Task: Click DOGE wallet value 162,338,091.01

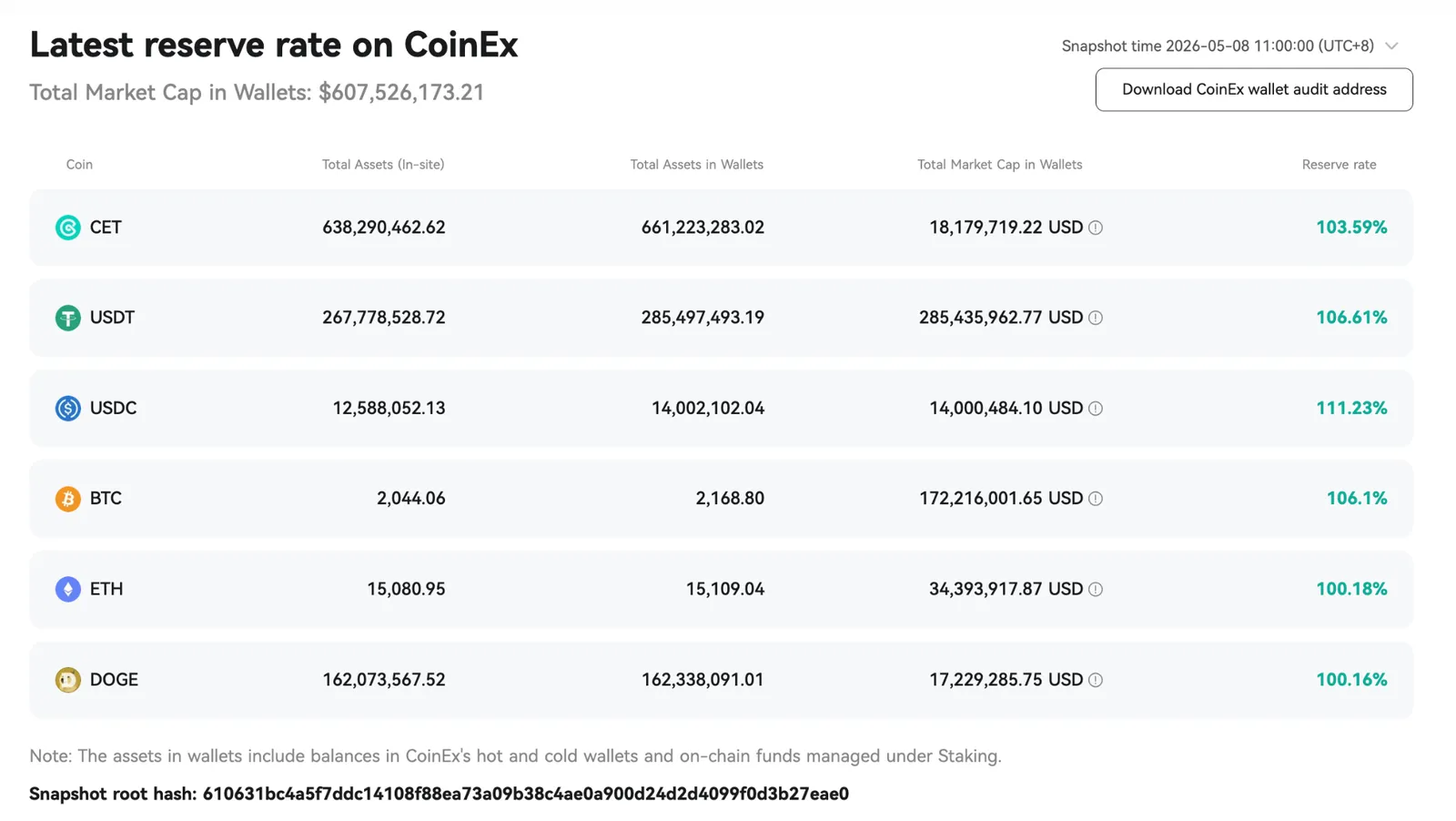Action: click(x=703, y=680)
